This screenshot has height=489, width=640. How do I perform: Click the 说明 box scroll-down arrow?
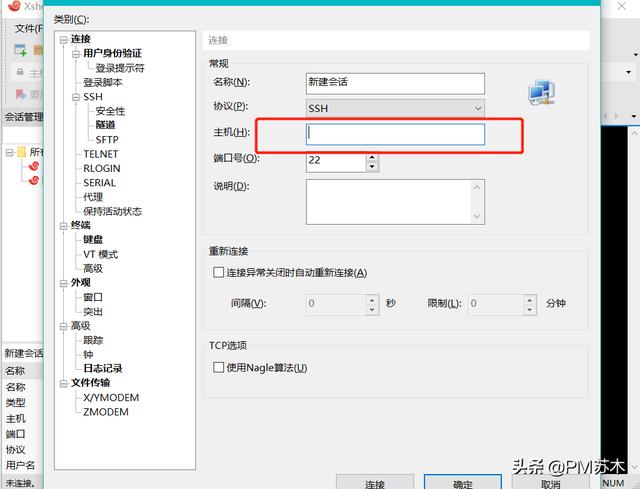[477, 216]
